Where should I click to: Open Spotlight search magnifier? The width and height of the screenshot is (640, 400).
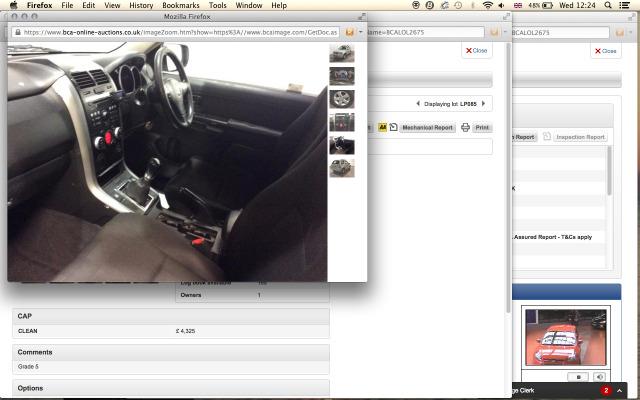click(608, 5)
